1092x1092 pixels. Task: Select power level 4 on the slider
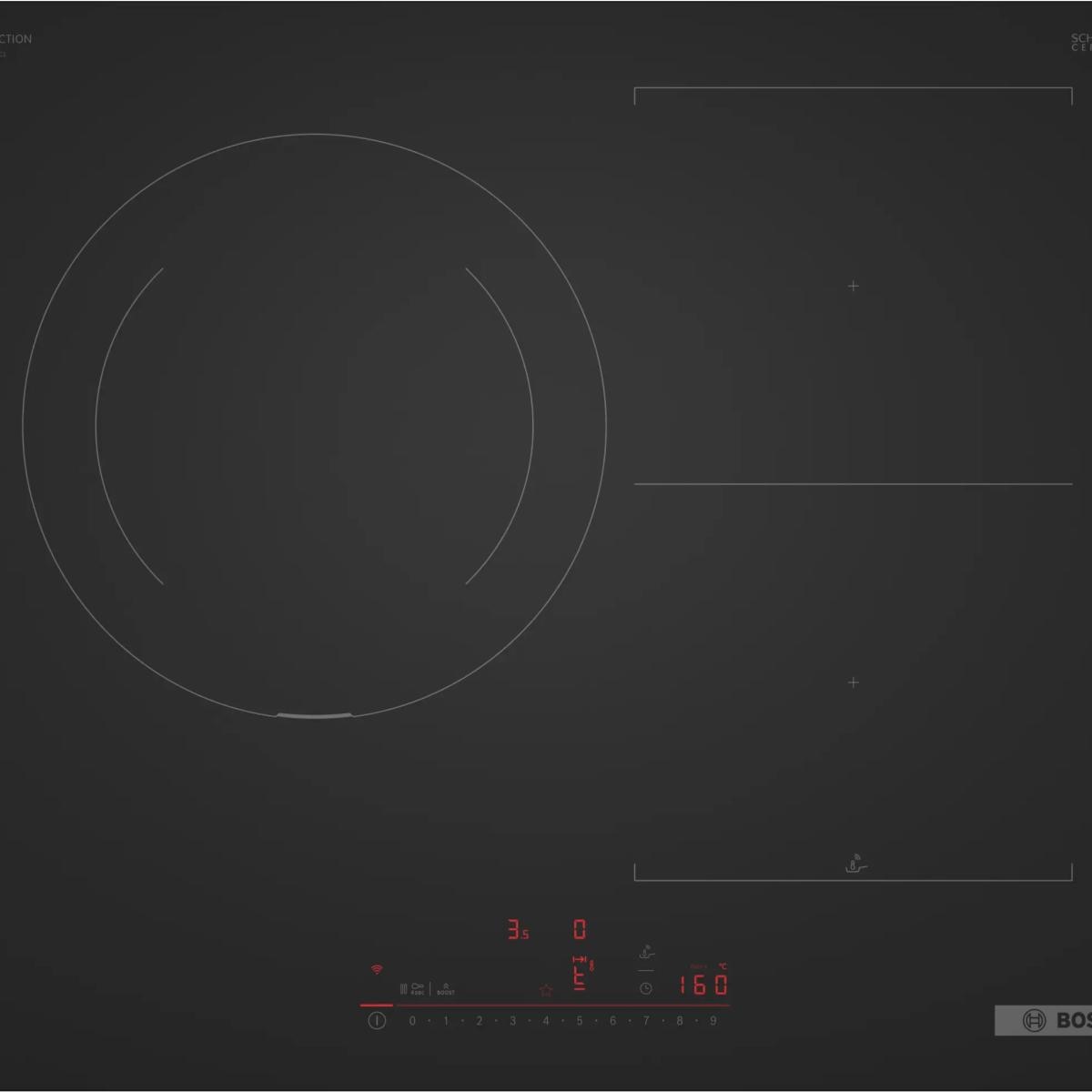pos(546,1021)
